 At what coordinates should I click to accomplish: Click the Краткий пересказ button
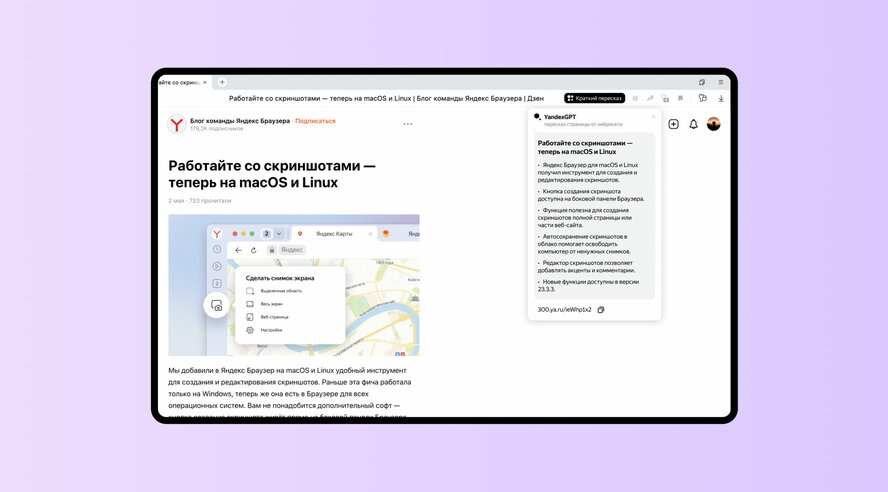click(594, 99)
